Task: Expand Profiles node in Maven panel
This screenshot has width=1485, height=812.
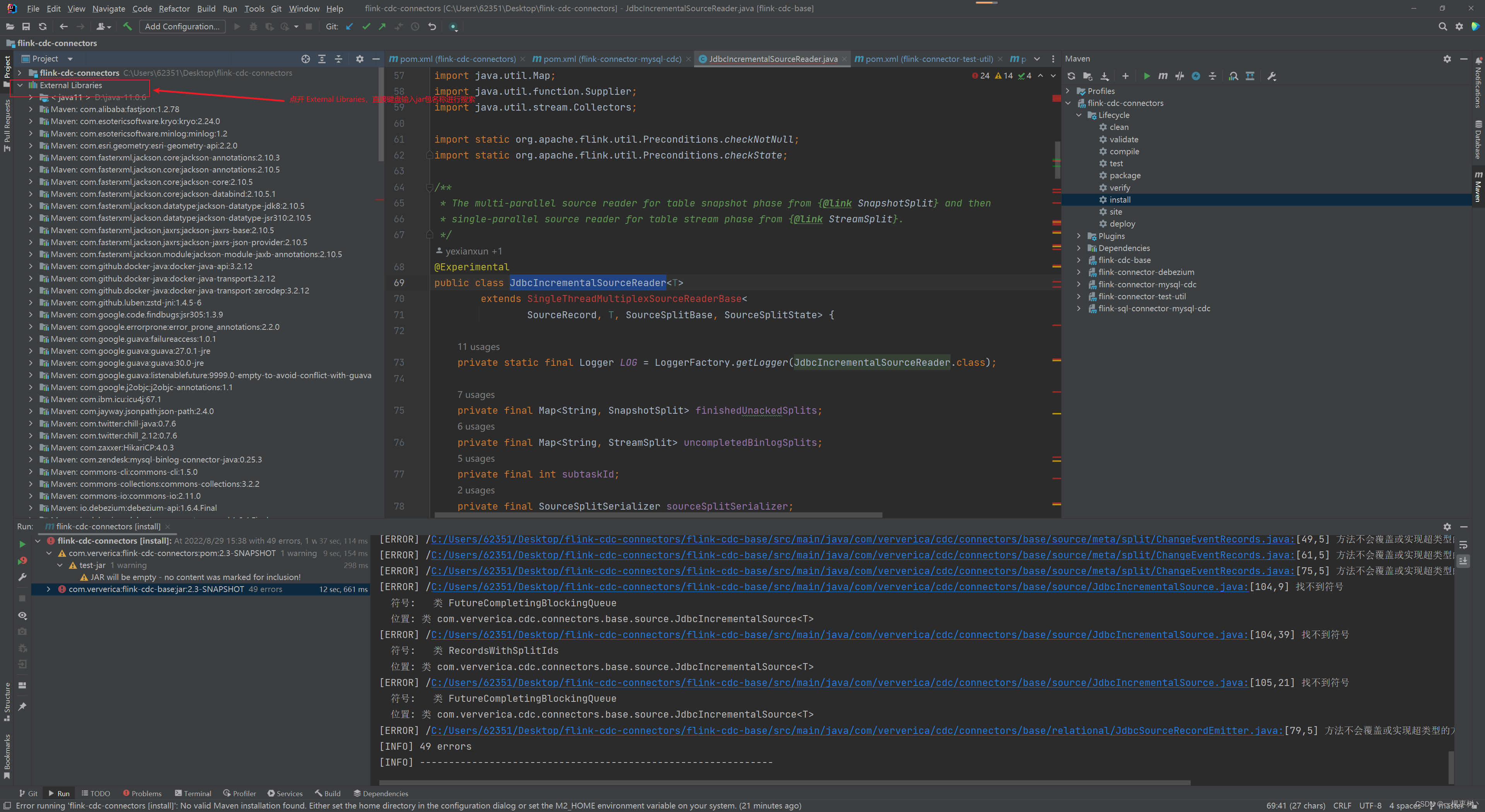Action: click(1068, 91)
